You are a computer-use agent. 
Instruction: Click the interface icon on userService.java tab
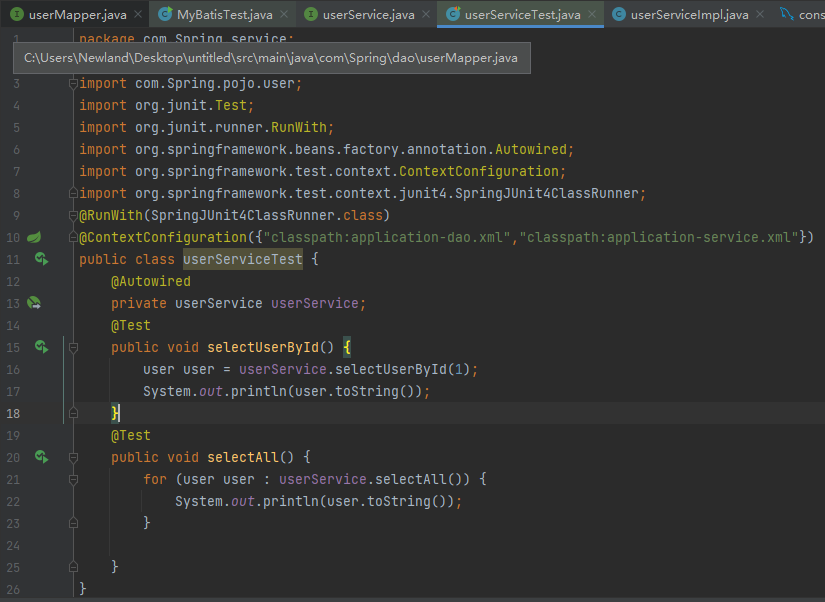tap(311, 14)
